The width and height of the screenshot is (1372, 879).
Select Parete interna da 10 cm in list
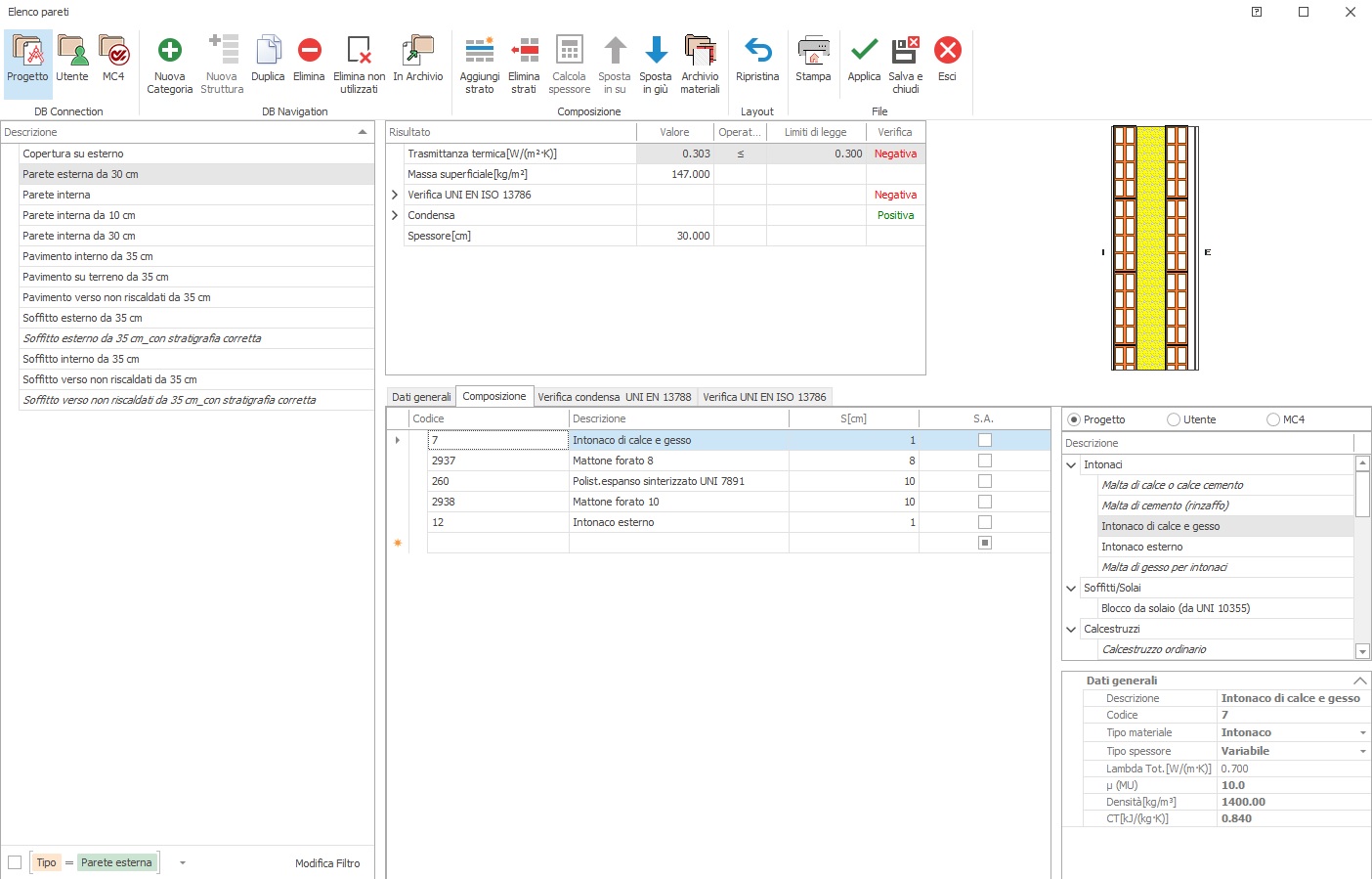pyautogui.click(x=79, y=215)
